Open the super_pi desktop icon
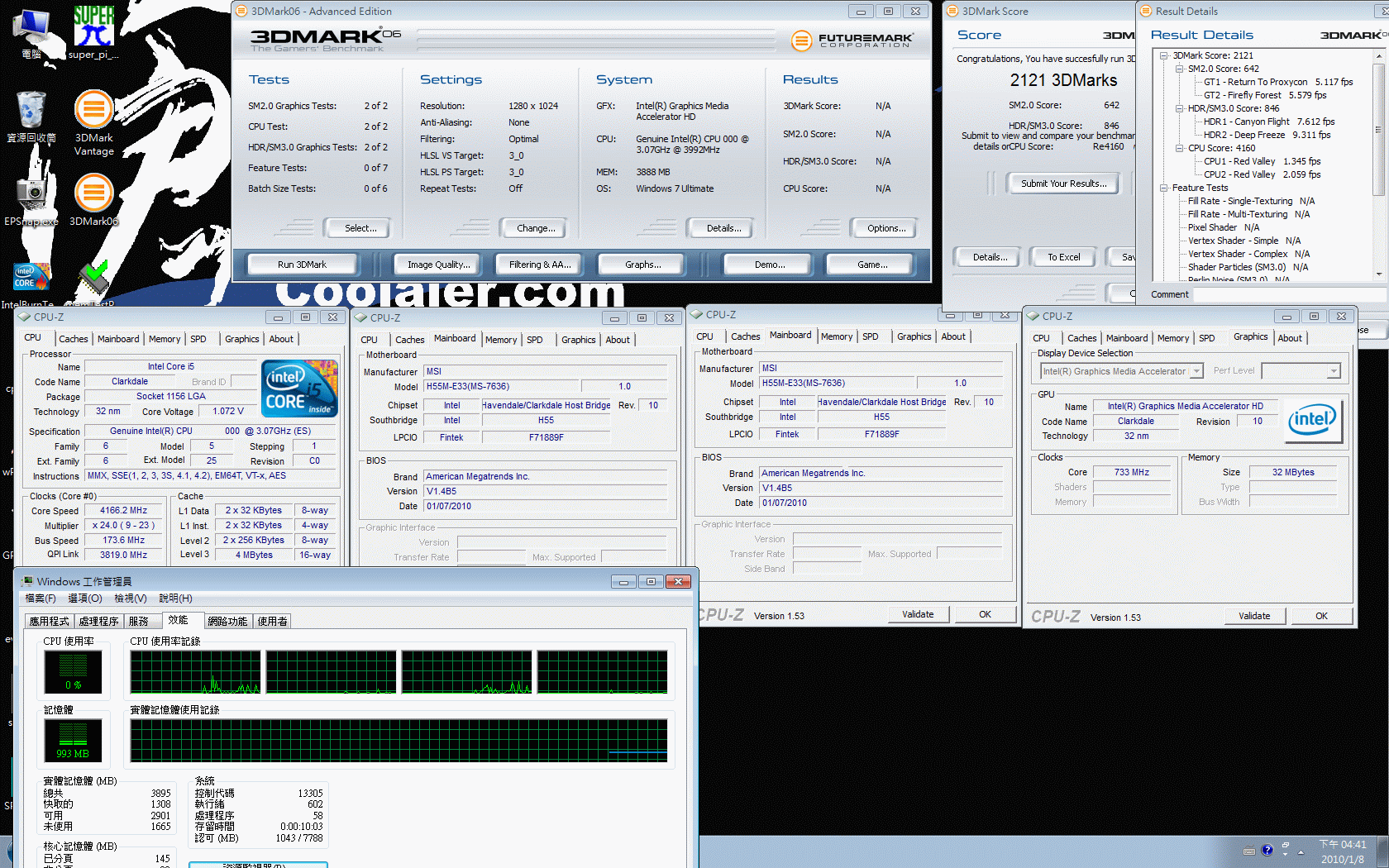The width and height of the screenshot is (1389, 868). (x=93, y=31)
